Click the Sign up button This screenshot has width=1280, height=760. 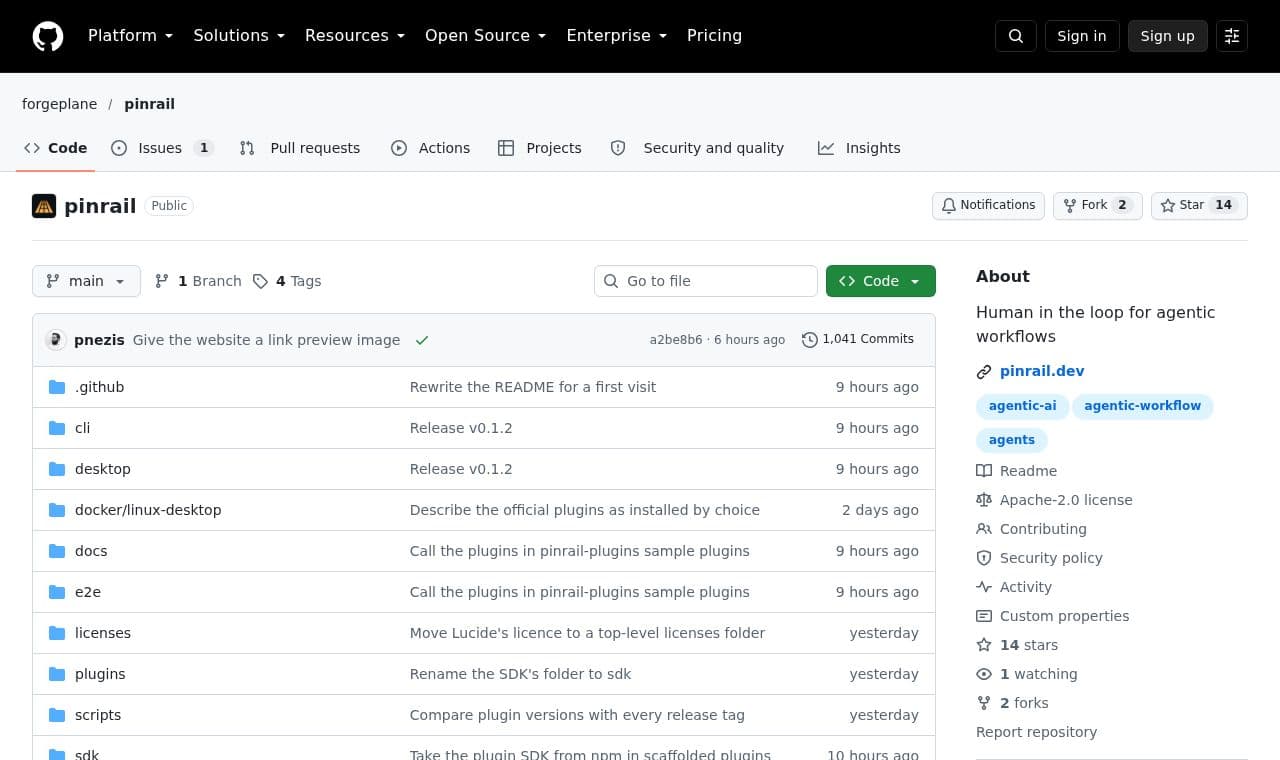point(1168,36)
